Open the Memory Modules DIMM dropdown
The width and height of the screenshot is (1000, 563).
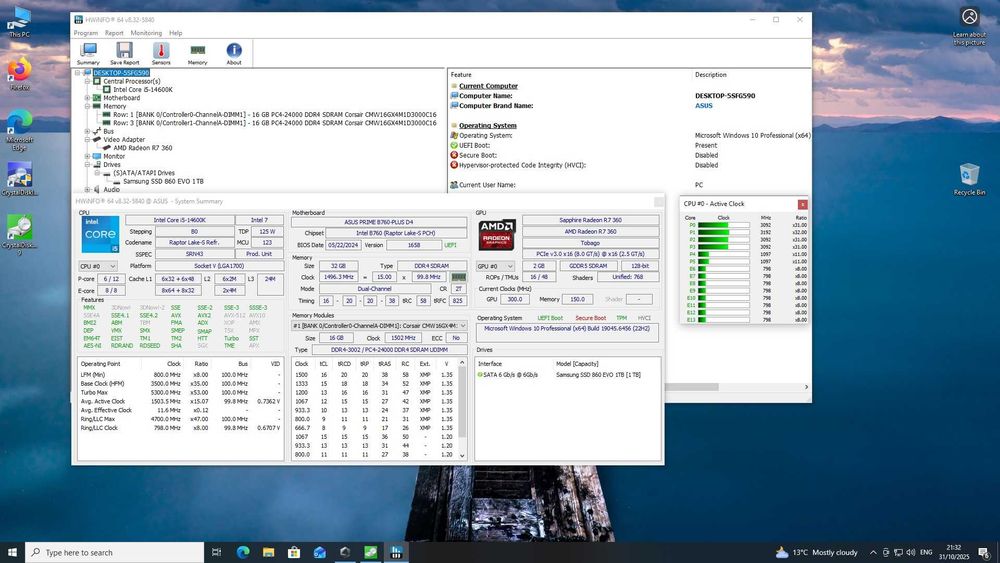[379, 326]
